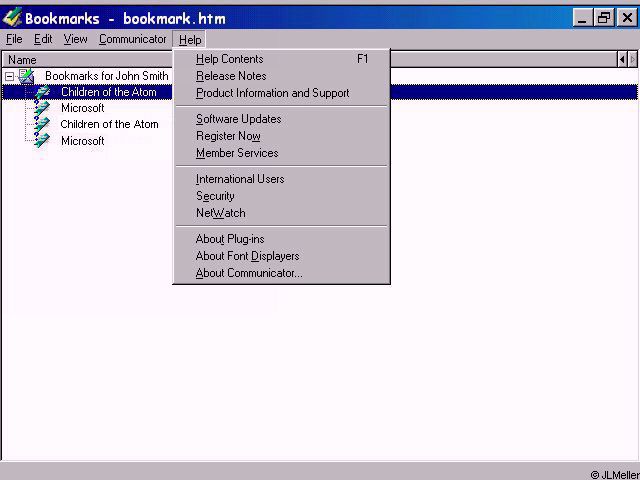640x480 pixels.
Task: Open About Plug-ins
Action: tap(282, 239)
